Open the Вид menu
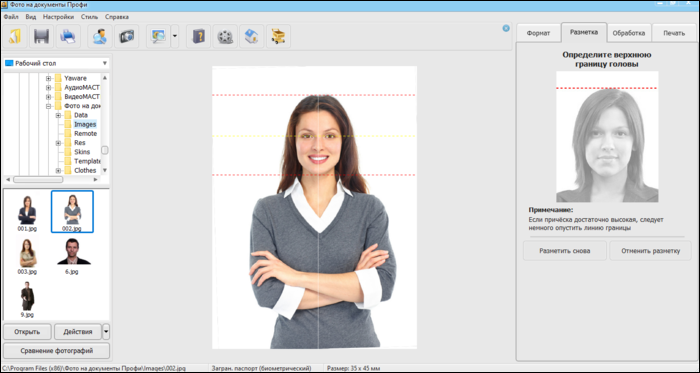The width and height of the screenshot is (700, 373). coord(31,17)
